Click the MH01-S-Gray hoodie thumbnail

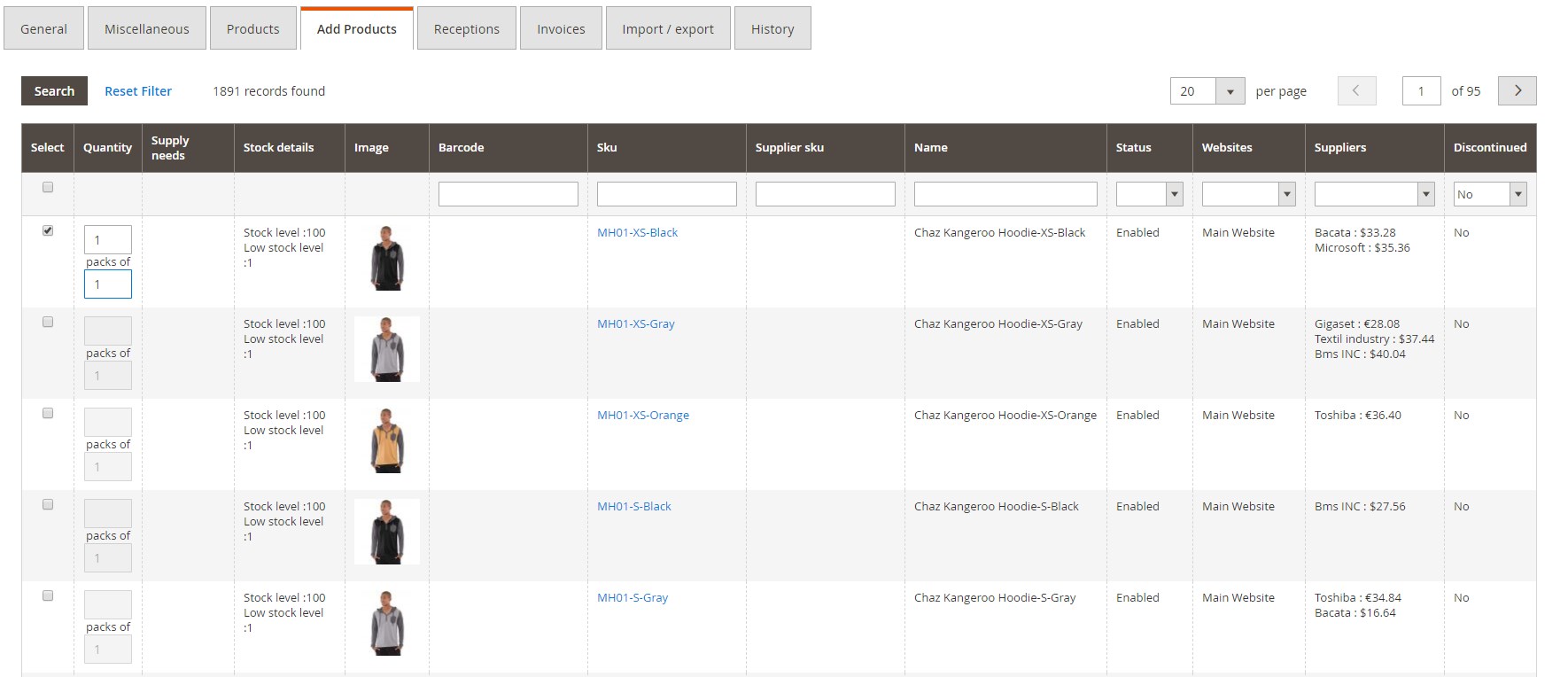(387, 623)
